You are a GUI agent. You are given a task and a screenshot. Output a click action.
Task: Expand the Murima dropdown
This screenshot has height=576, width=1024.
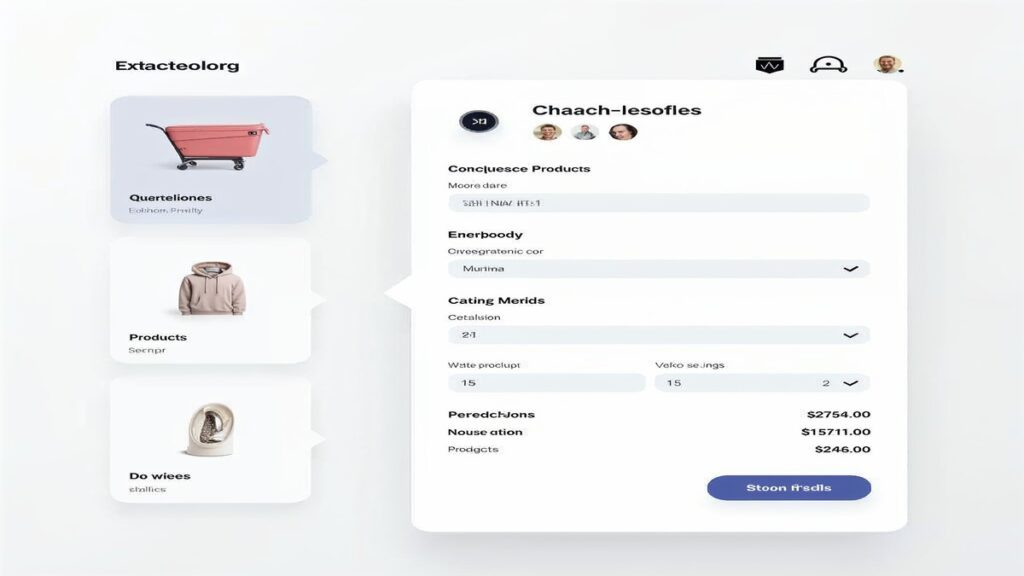[658, 268]
